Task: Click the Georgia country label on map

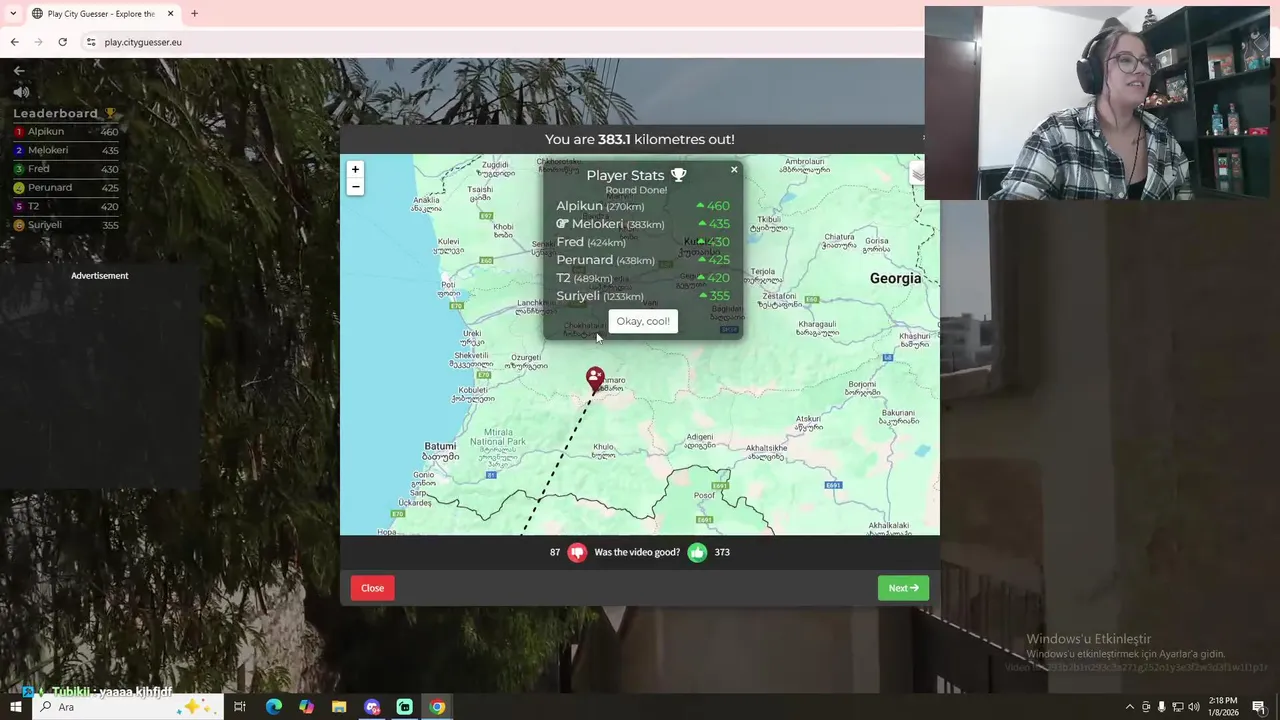Action: tap(895, 278)
